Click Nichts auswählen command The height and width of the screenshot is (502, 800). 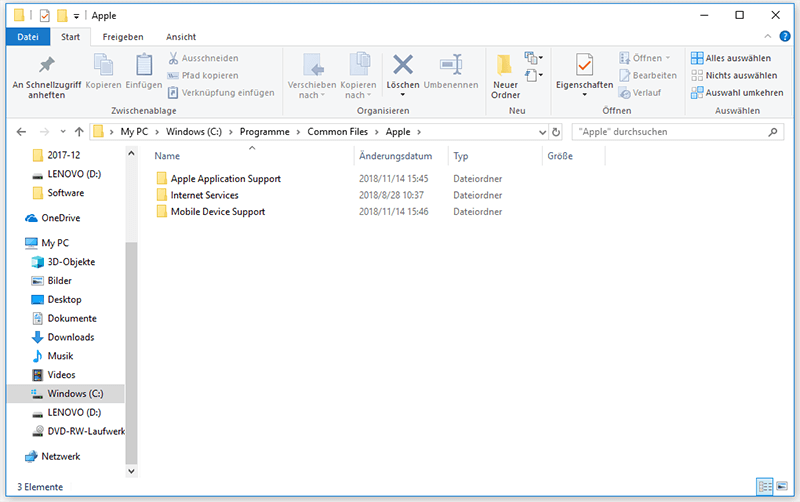point(734,76)
